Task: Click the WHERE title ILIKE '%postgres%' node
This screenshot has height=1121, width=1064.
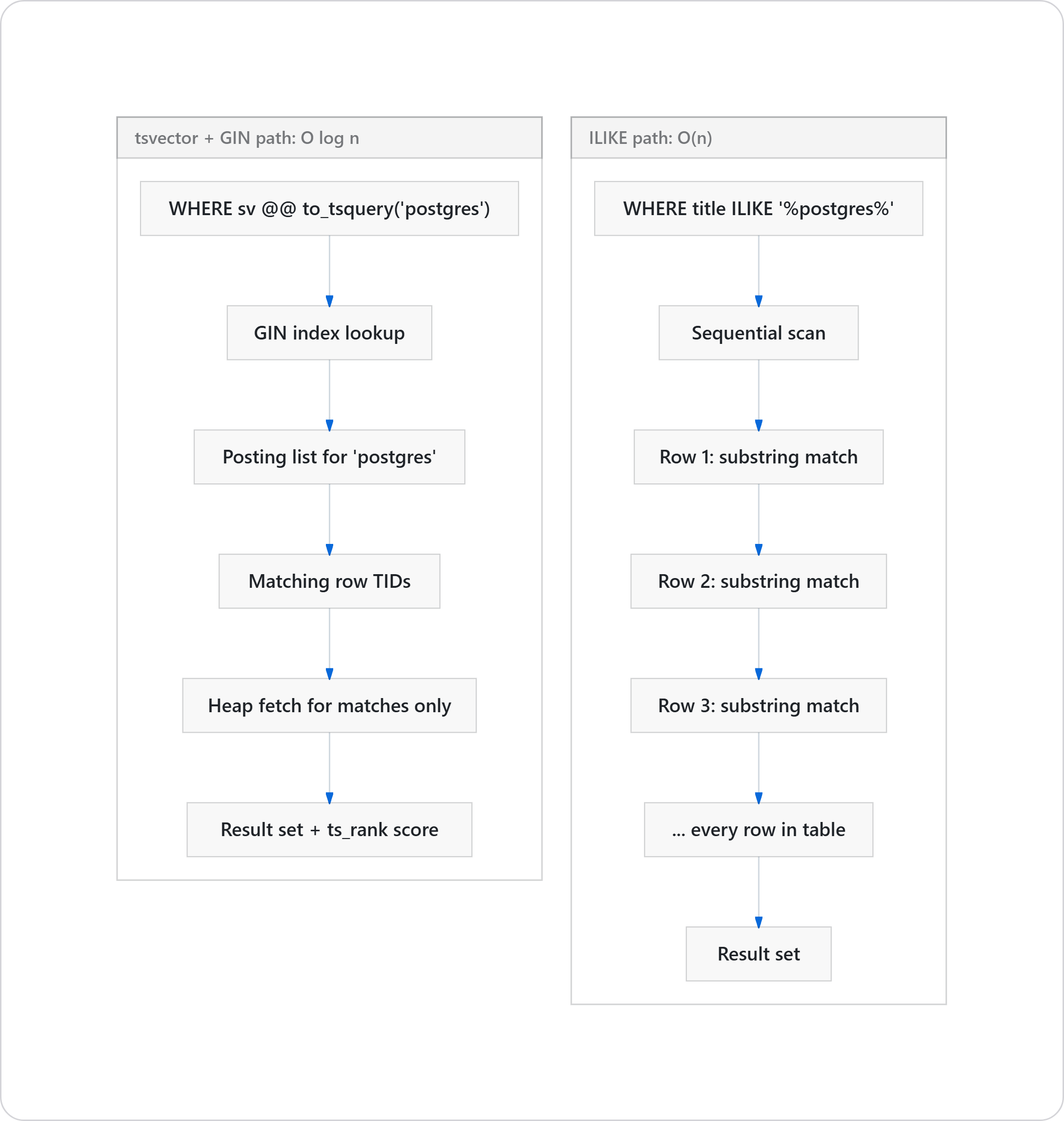Action: [x=758, y=209]
